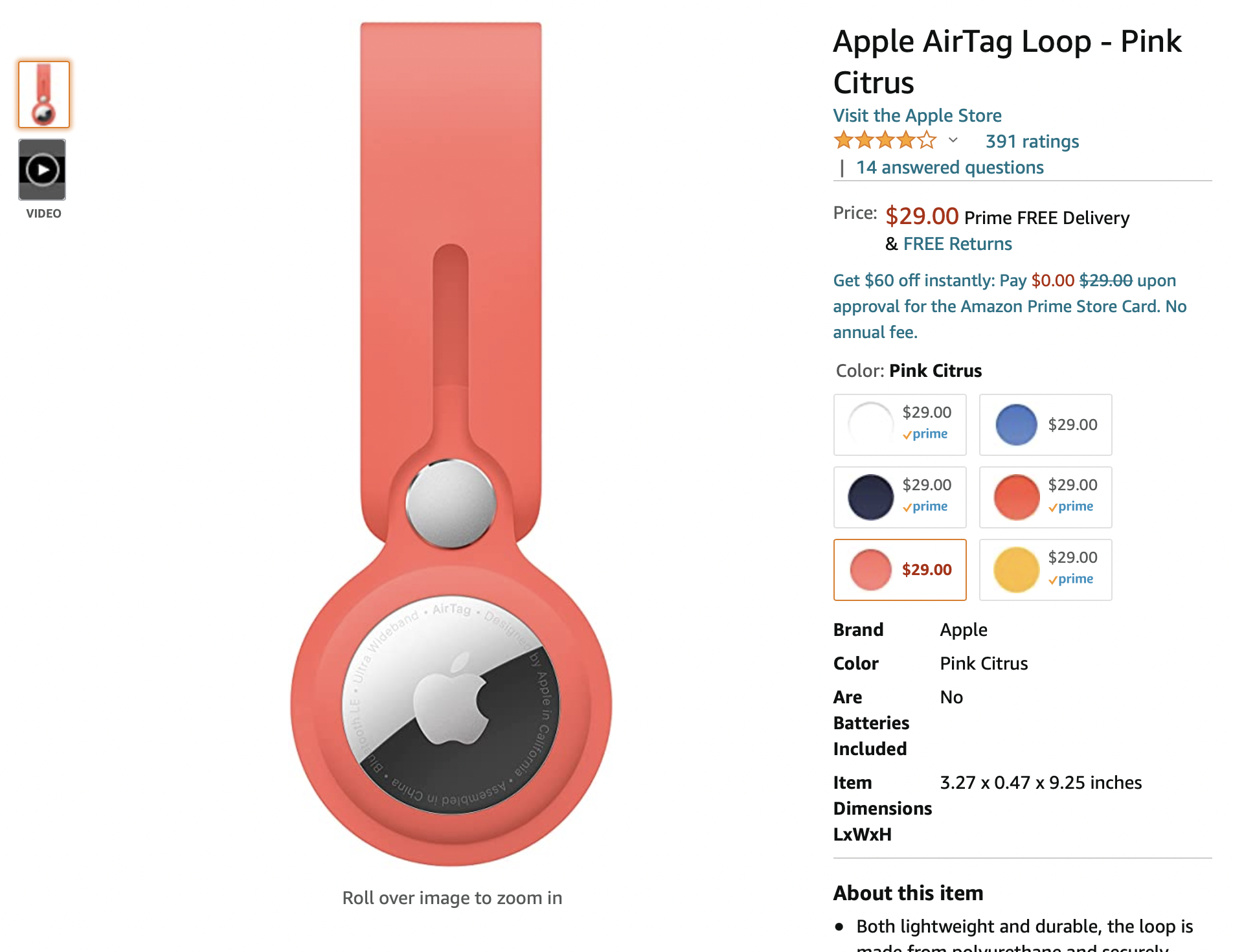Click the star rating icons
1233x952 pixels.
[885, 141]
